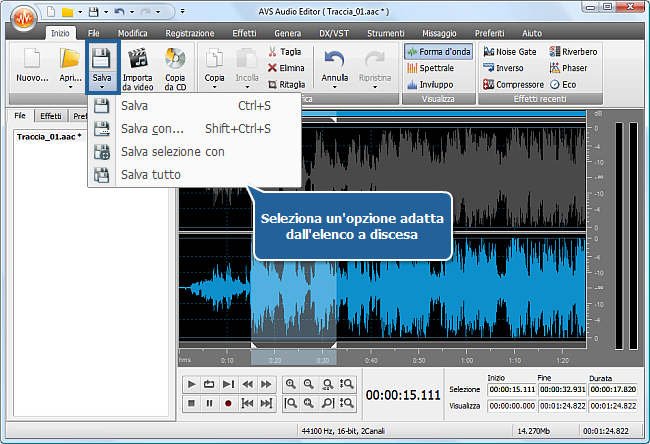Screen dimensions: 650x444
Task: Choose Salva tutto menu entry
Action: click(x=194, y=175)
